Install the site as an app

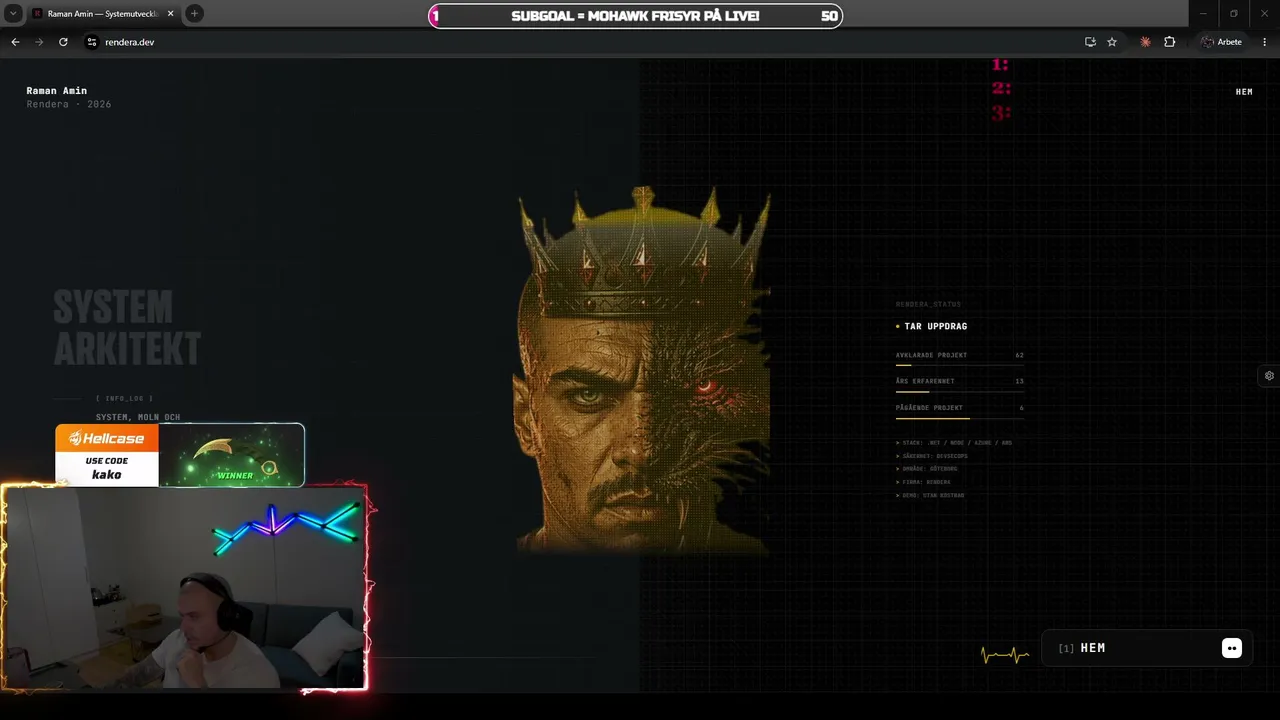[x=1090, y=42]
